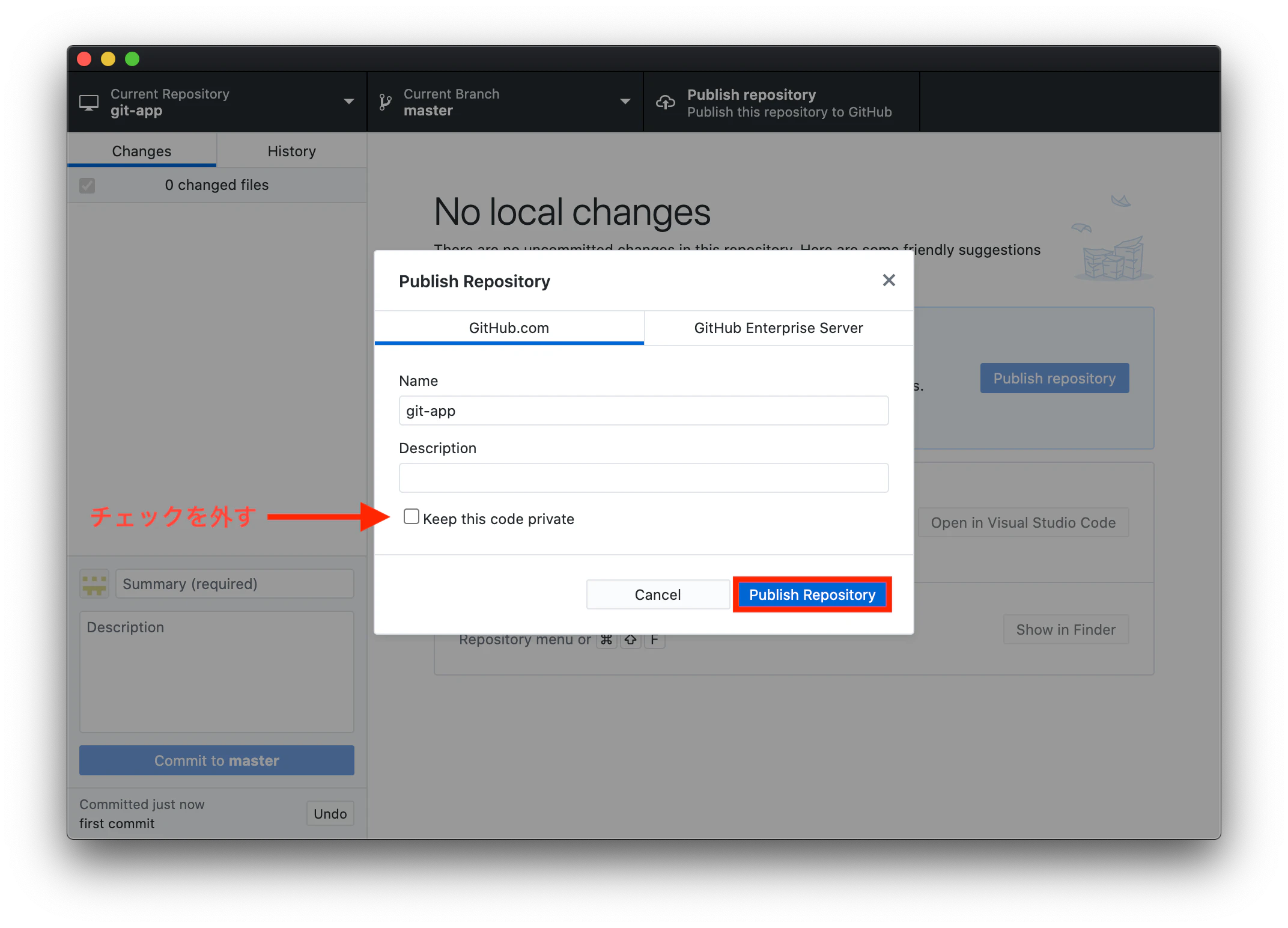Enable Keep this code private checkbox
This screenshot has height=928, width=1288.
[412, 517]
